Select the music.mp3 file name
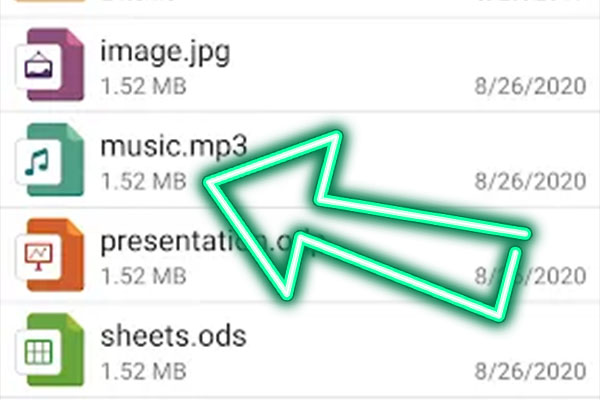 click(174, 147)
